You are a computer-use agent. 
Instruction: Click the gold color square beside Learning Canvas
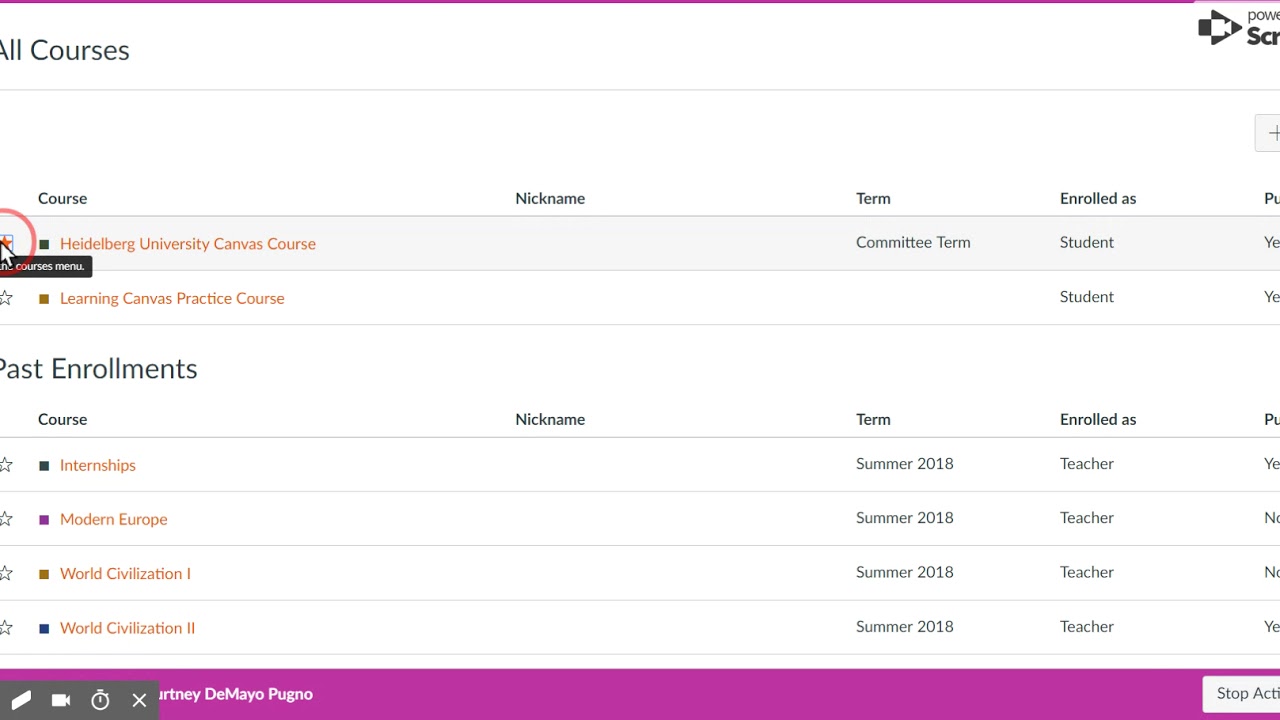(x=44, y=298)
